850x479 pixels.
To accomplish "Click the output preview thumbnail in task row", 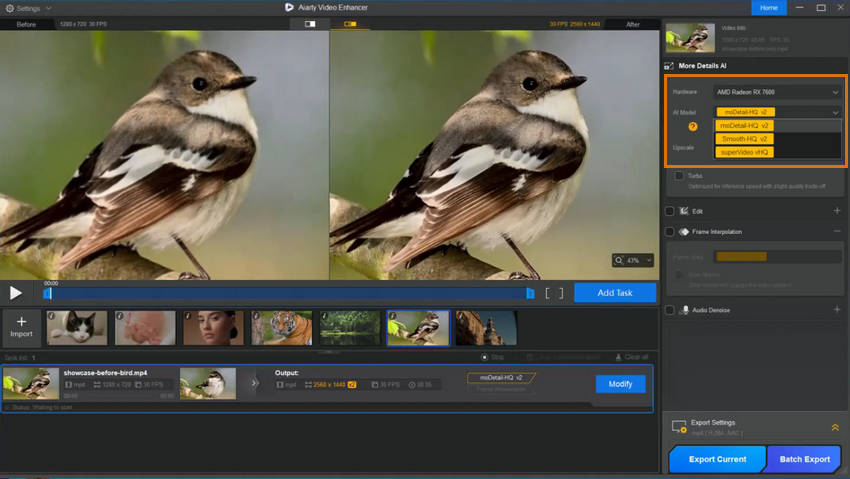I will point(208,384).
